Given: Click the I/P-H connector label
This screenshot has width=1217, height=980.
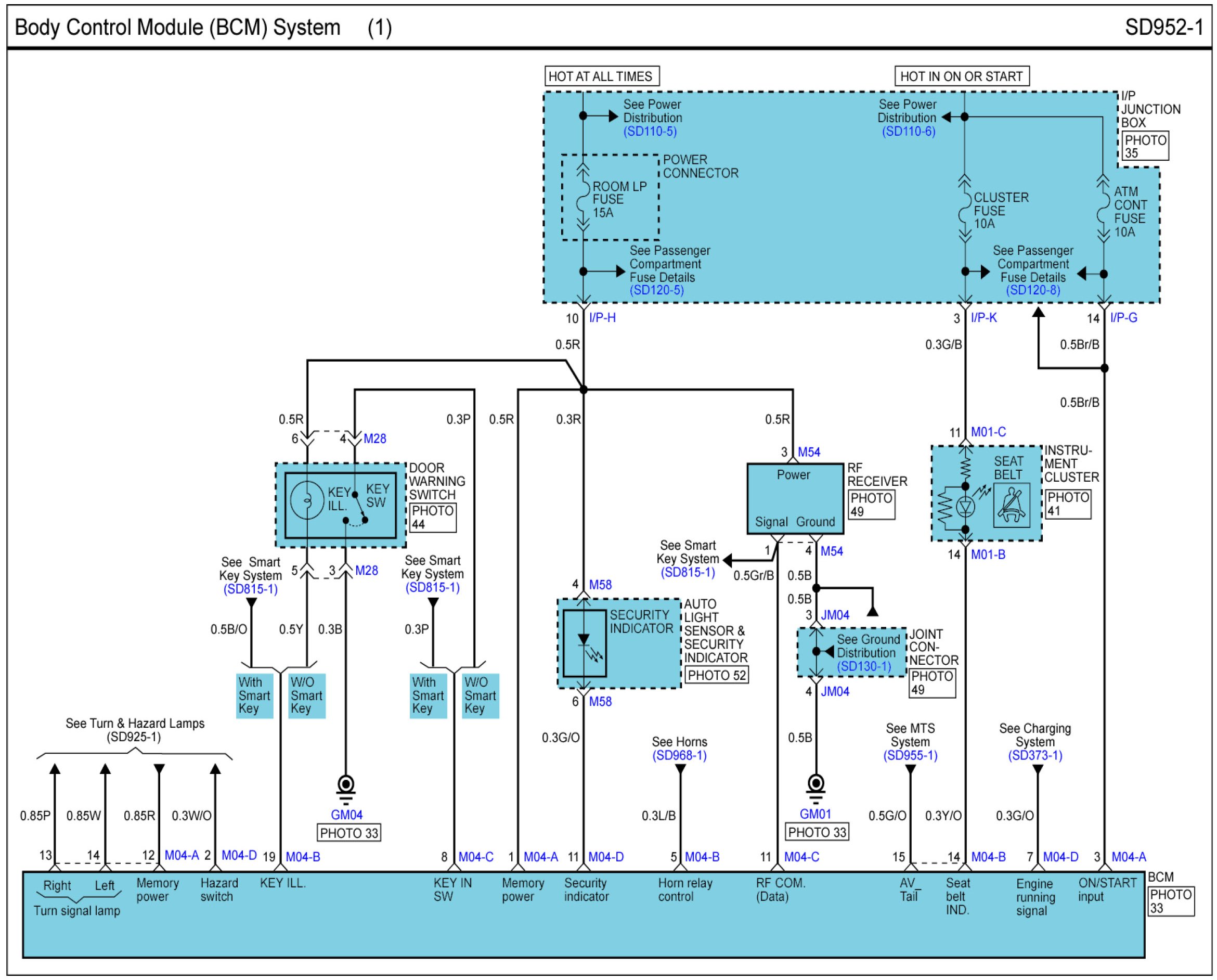Looking at the screenshot, I should (602, 318).
